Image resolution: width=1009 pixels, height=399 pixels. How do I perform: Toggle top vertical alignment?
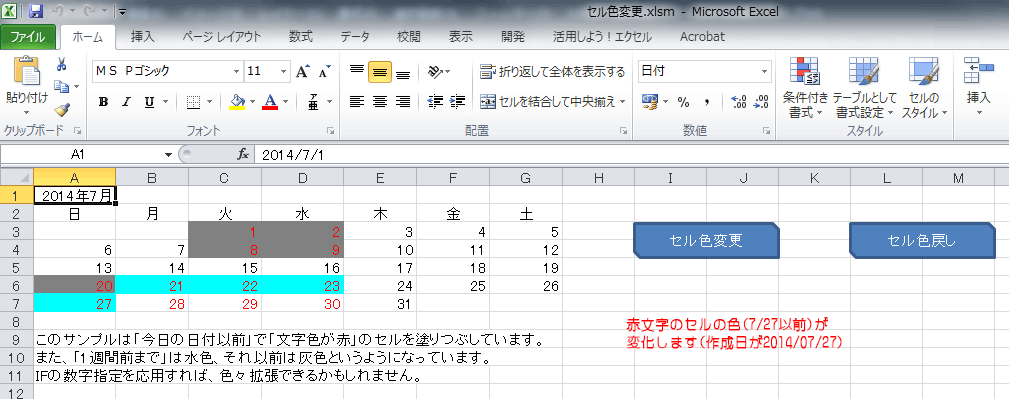pos(356,71)
